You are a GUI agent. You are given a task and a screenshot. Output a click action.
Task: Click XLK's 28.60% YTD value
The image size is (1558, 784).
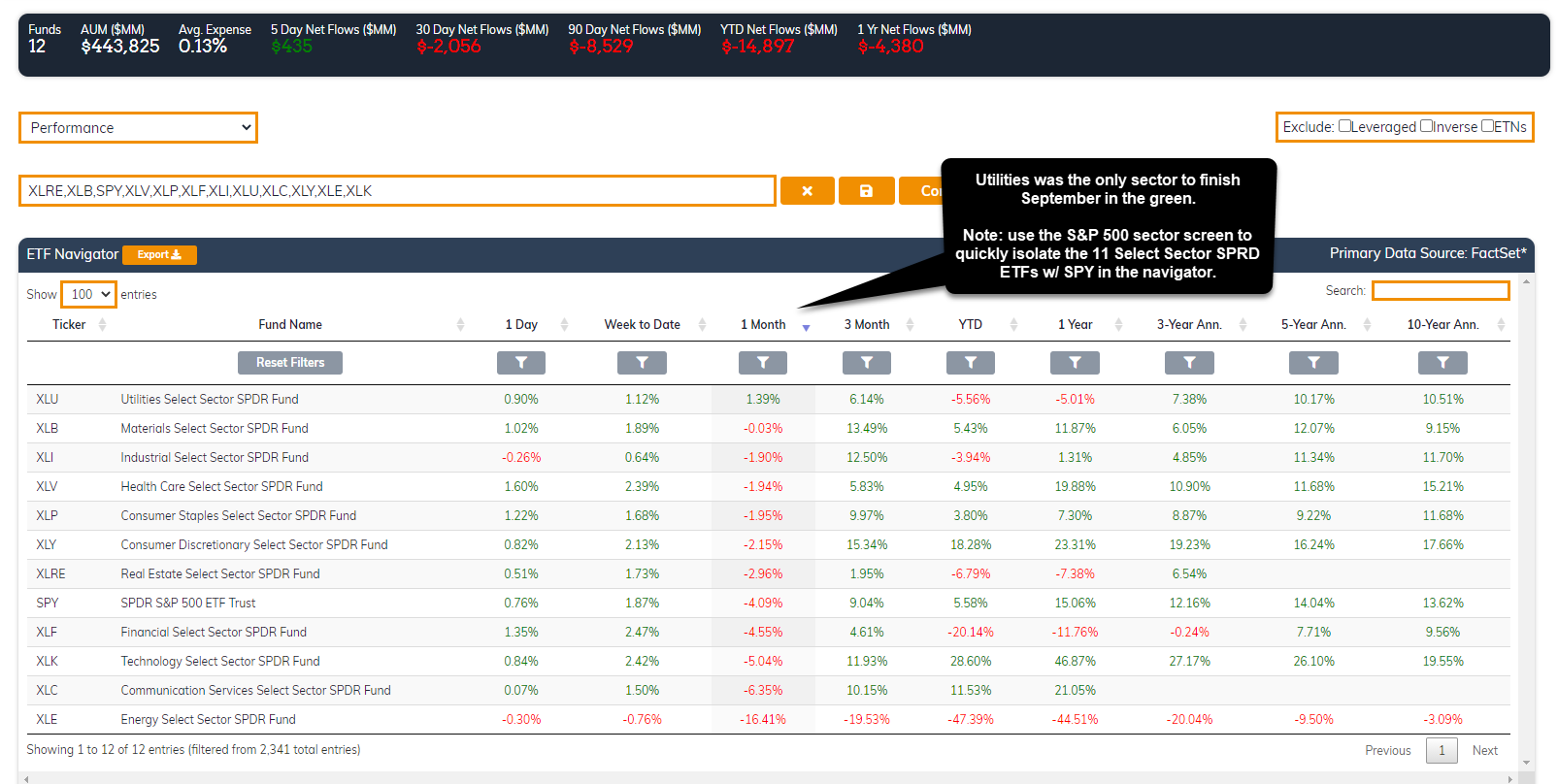971,661
